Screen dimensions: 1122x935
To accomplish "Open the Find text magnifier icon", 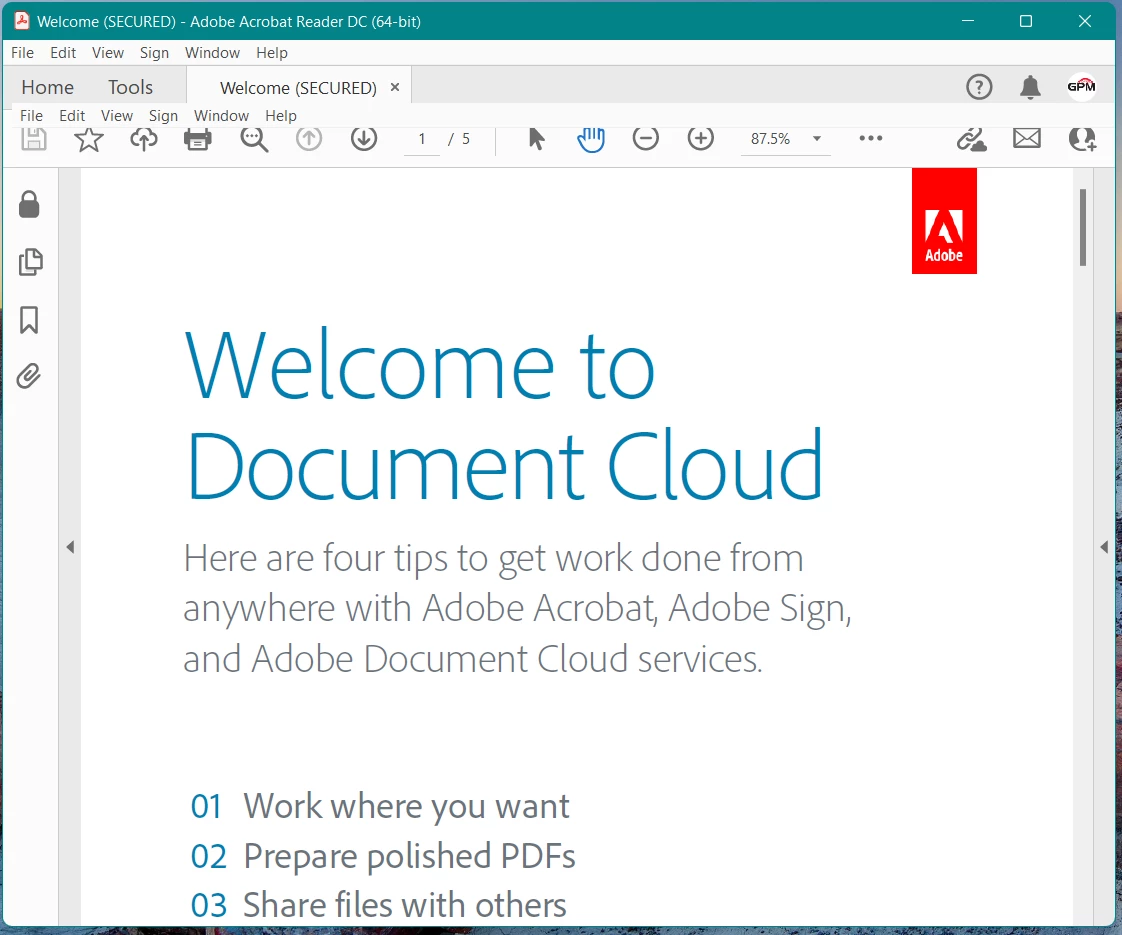I will pos(254,139).
